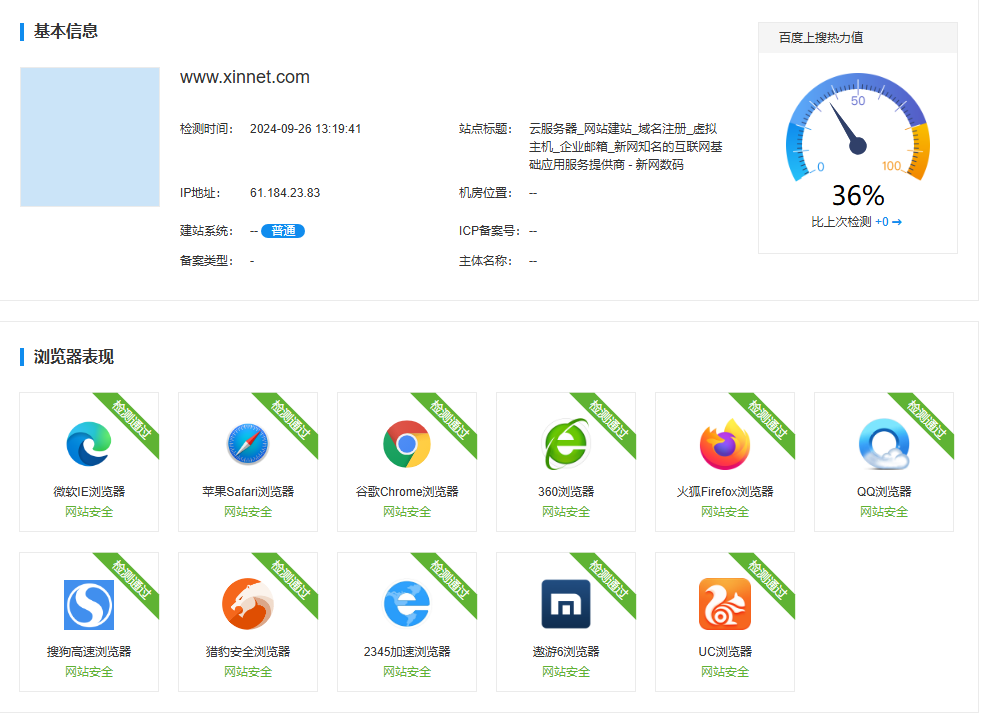981x713 pixels.
Task: Click 网站安全 status under 谷歌Chrome浏览器
Action: coord(406,512)
